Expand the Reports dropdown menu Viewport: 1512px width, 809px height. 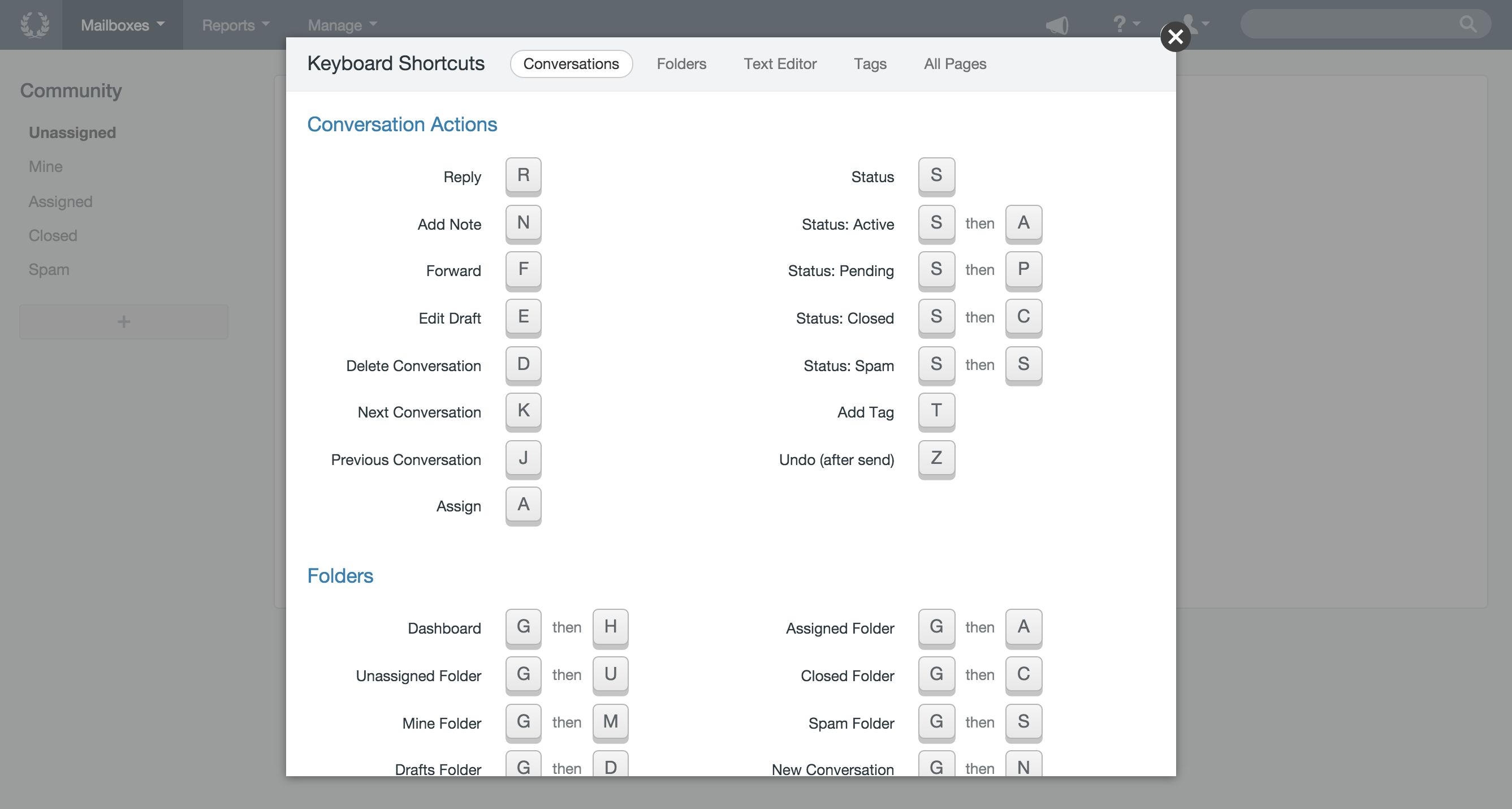coord(235,25)
